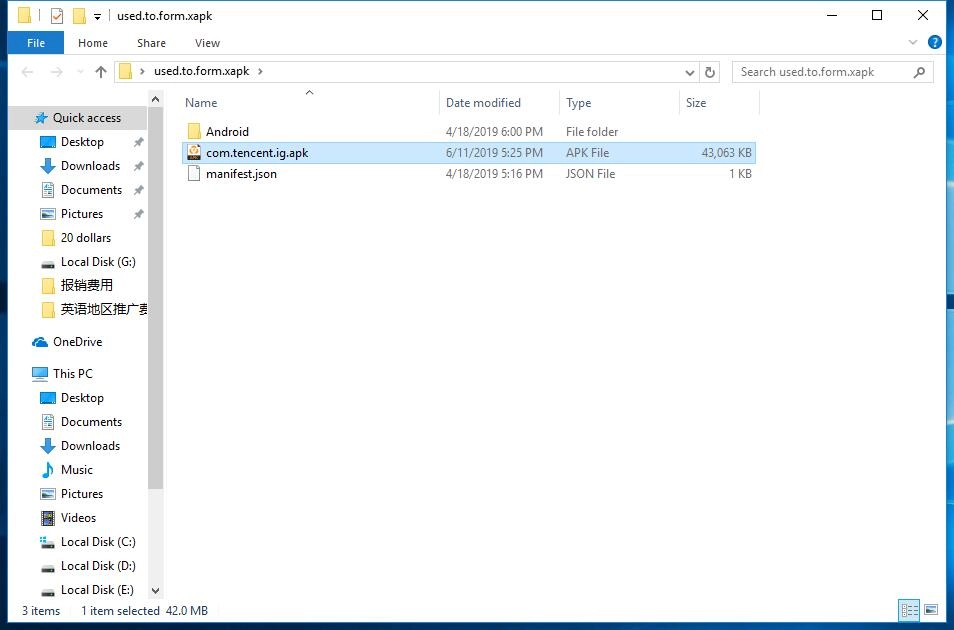Click the Back navigation arrow
This screenshot has width=954, height=630.
coord(28,72)
